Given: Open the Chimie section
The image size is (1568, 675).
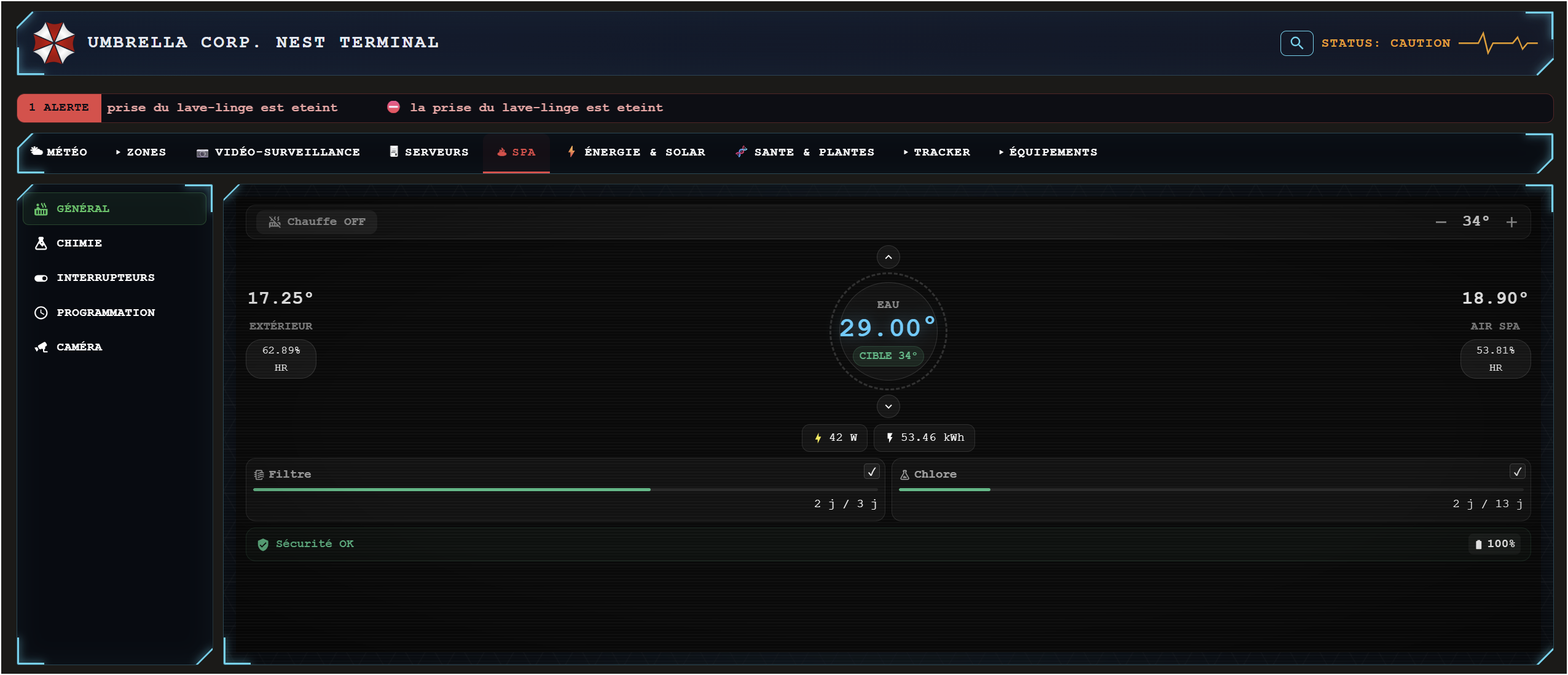Looking at the screenshot, I should pos(114,243).
